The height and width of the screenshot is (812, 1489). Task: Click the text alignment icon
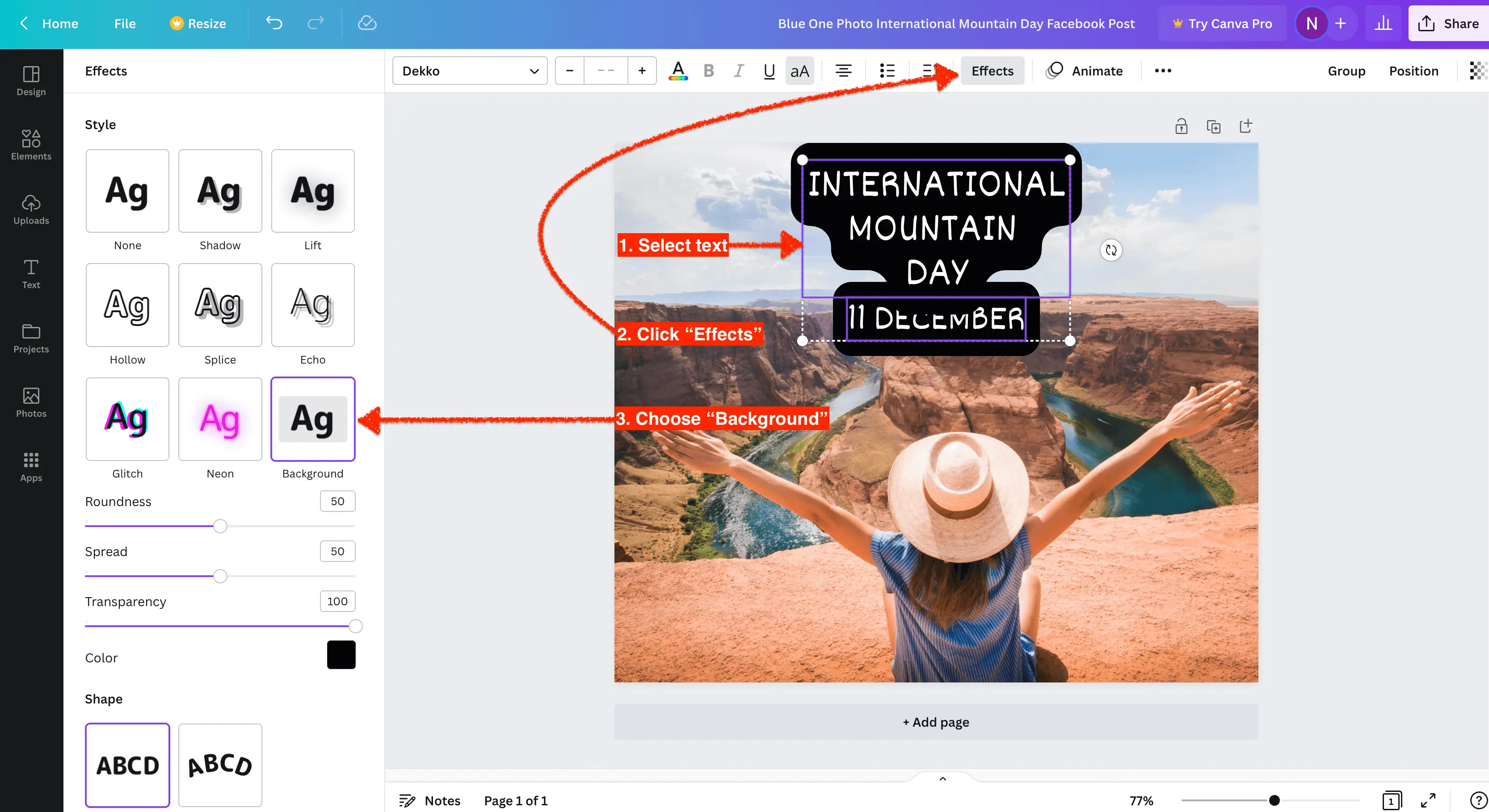pyautogui.click(x=843, y=71)
